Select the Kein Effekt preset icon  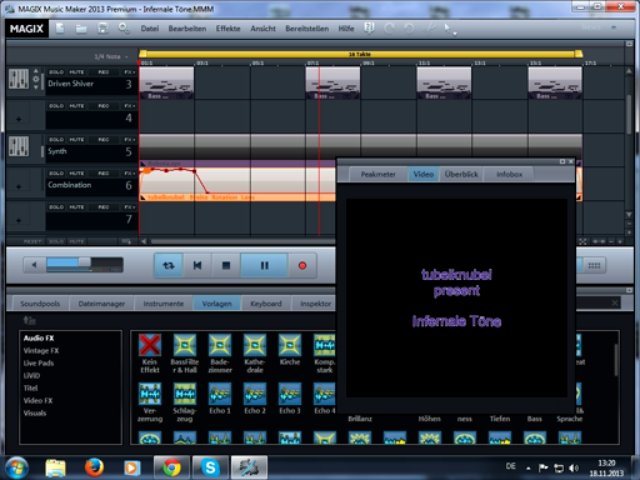point(150,346)
